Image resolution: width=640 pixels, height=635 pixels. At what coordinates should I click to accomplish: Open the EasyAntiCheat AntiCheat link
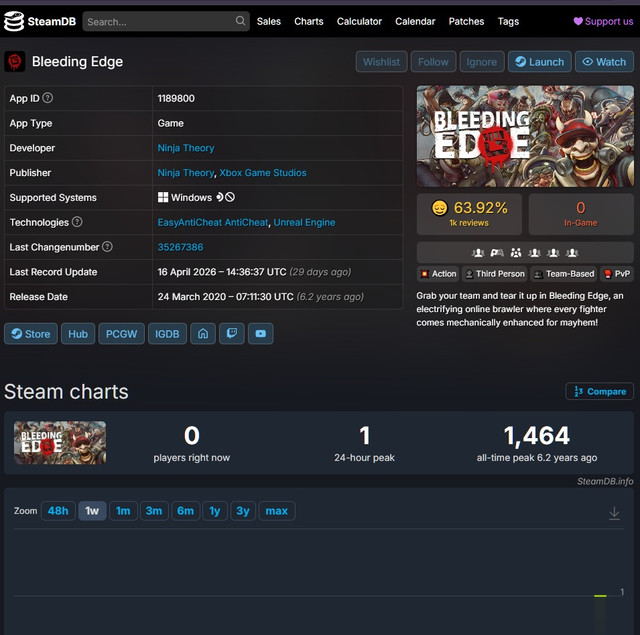point(213,222)
